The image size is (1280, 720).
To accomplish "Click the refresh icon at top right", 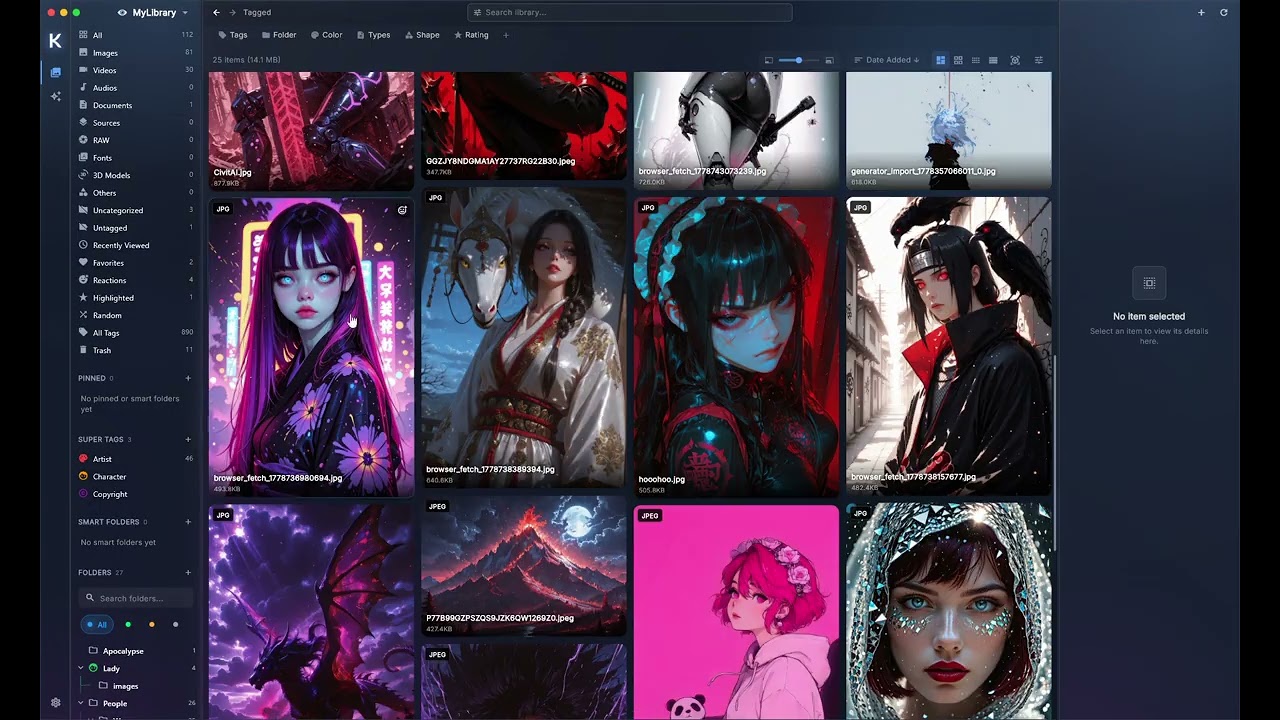I will click(x=1223, y=12).
